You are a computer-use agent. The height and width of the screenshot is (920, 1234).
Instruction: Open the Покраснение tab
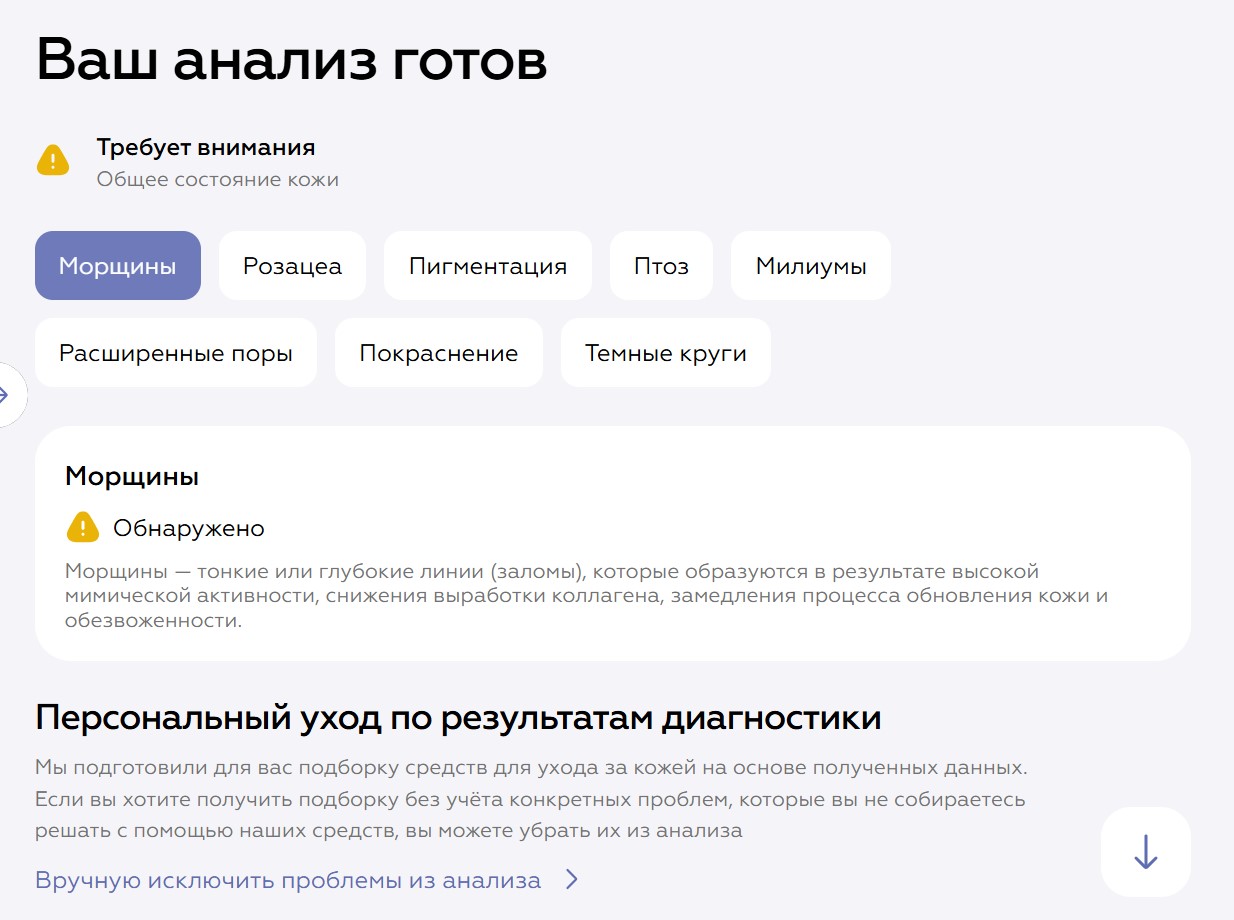pos(439,353)
